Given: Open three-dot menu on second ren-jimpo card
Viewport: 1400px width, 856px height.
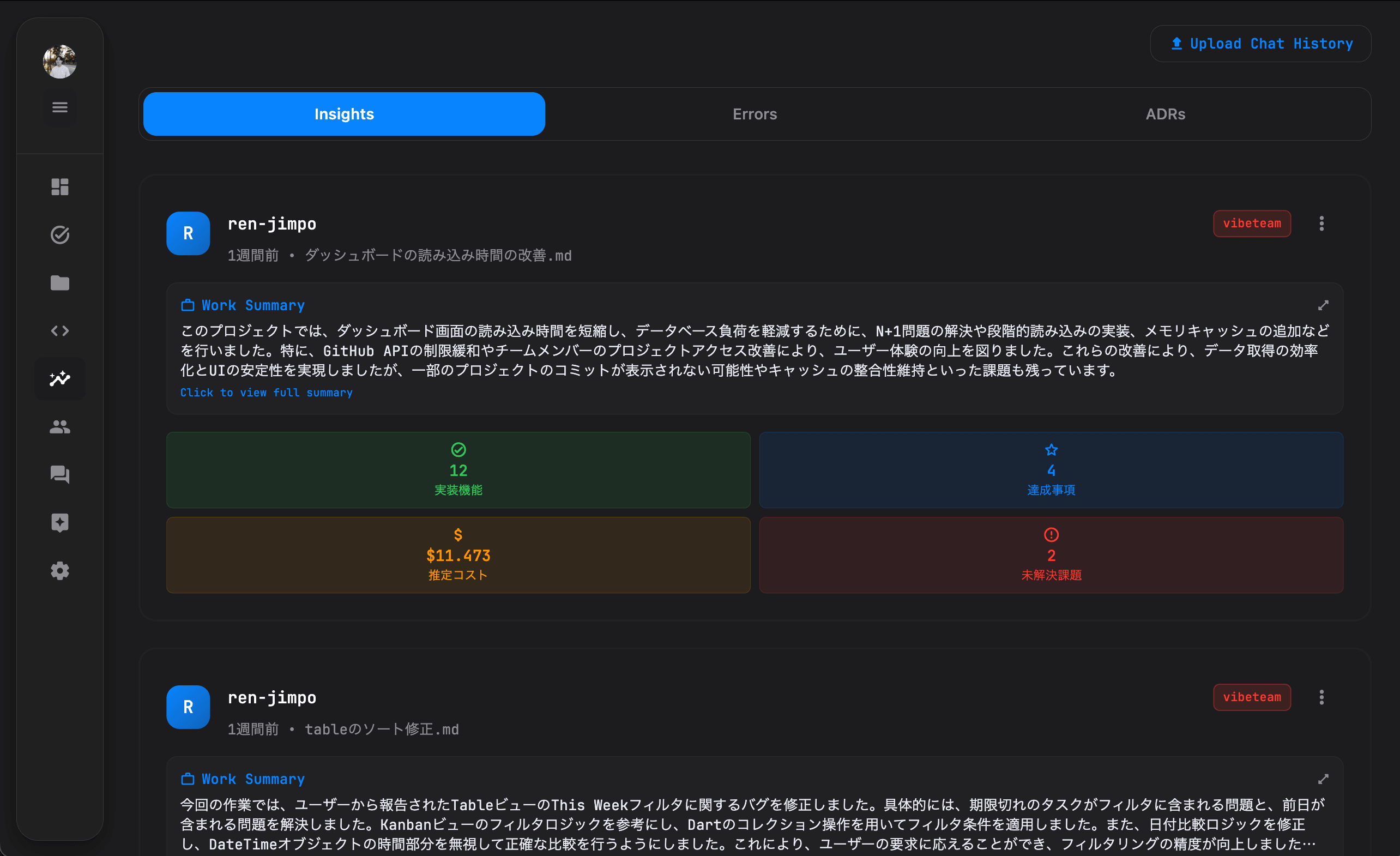Looking at the screenshot, I should click(1322, 697).
